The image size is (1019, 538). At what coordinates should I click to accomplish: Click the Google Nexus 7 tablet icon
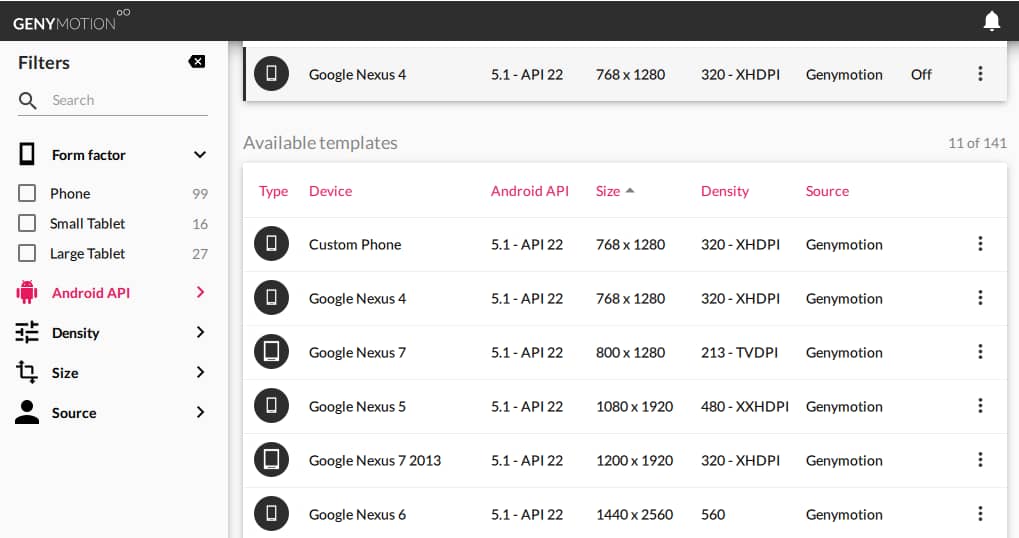pyautogui.click(x=271, y=352)
